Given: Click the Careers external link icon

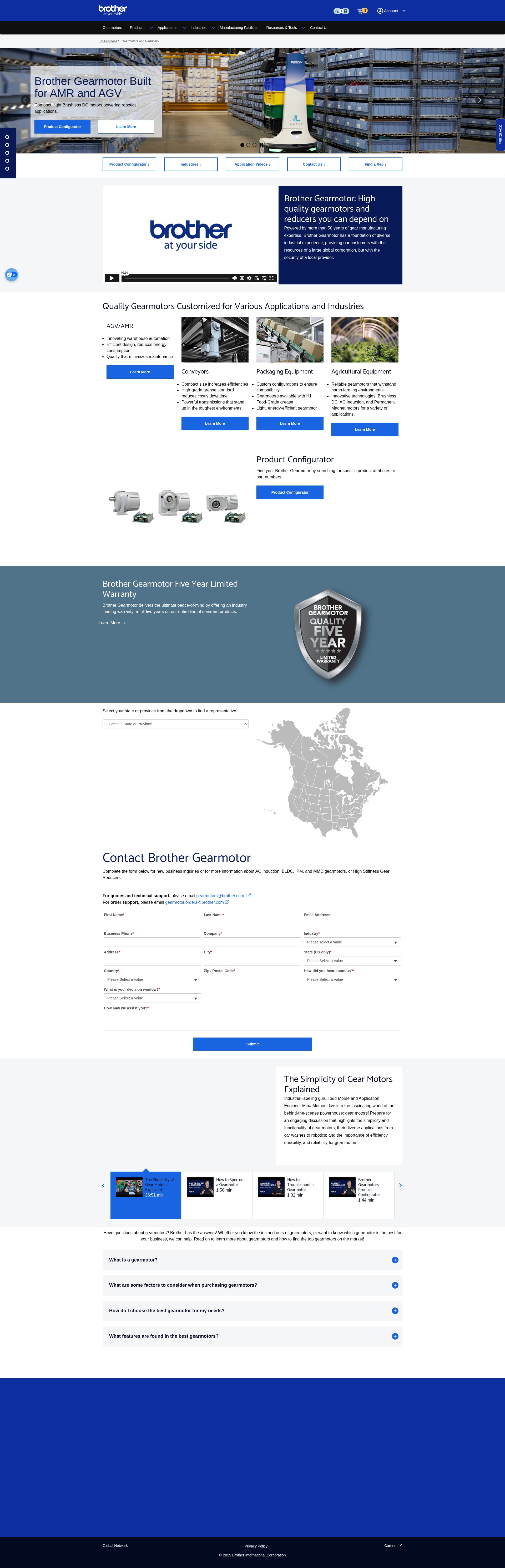Looking at the screenshot, I should tap(400, 1545).
